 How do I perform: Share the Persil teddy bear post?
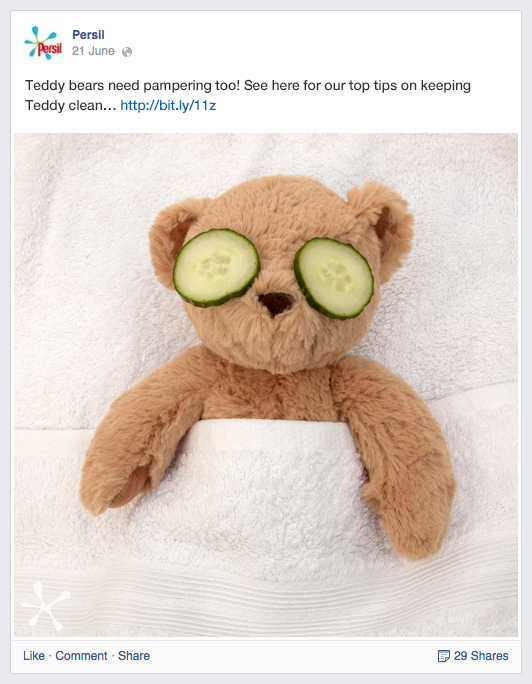pyautogui.click(x=134, y=656)
